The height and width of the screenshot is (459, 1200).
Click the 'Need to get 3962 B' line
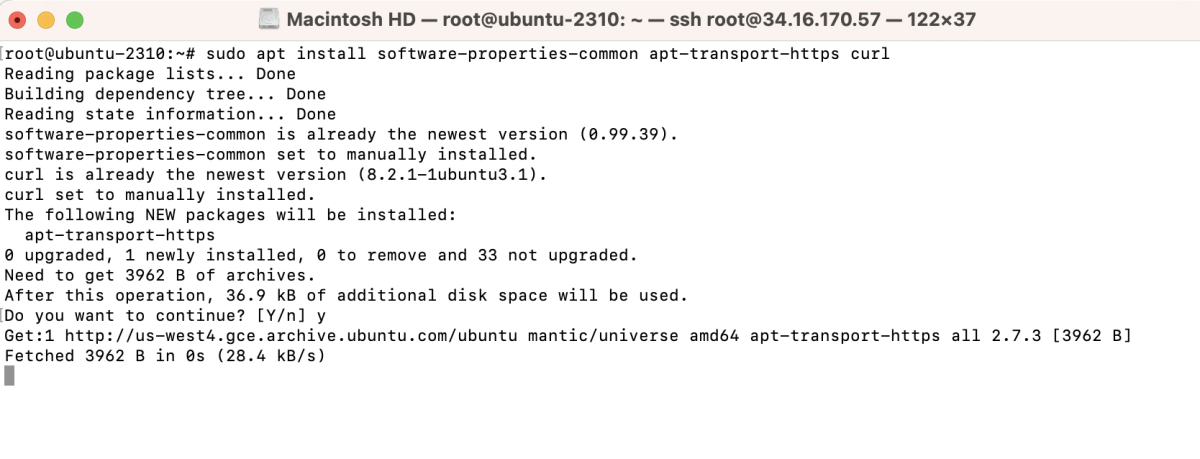[x=160, y=275]
